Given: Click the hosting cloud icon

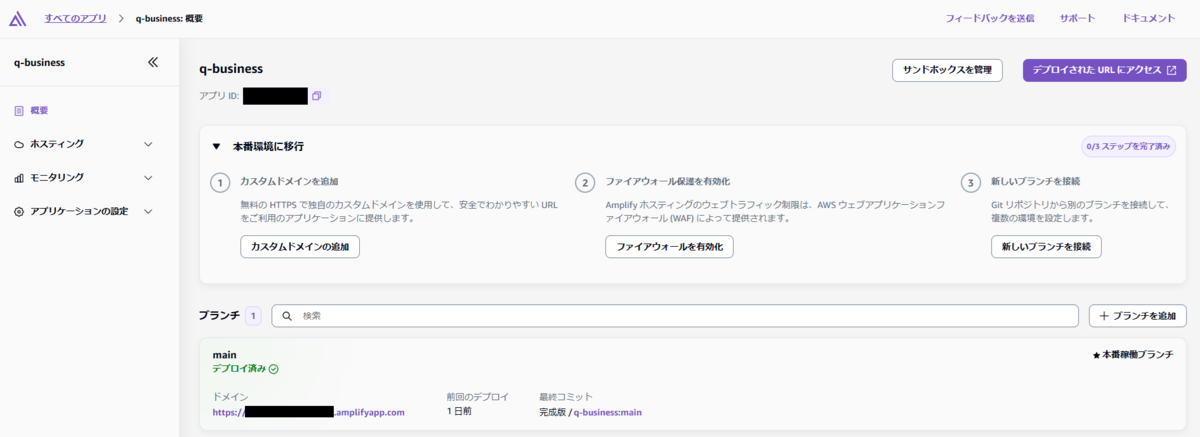Looking at the screenshot, I should pos(19,144).
